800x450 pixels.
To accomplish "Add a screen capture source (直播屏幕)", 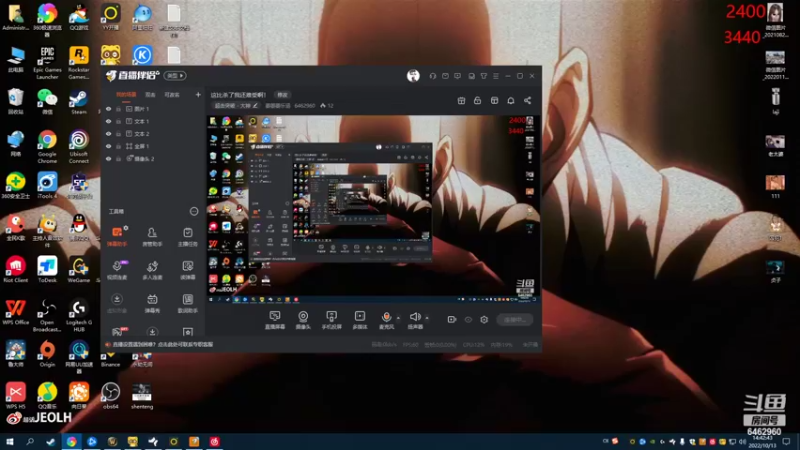I will pos(275,320).
